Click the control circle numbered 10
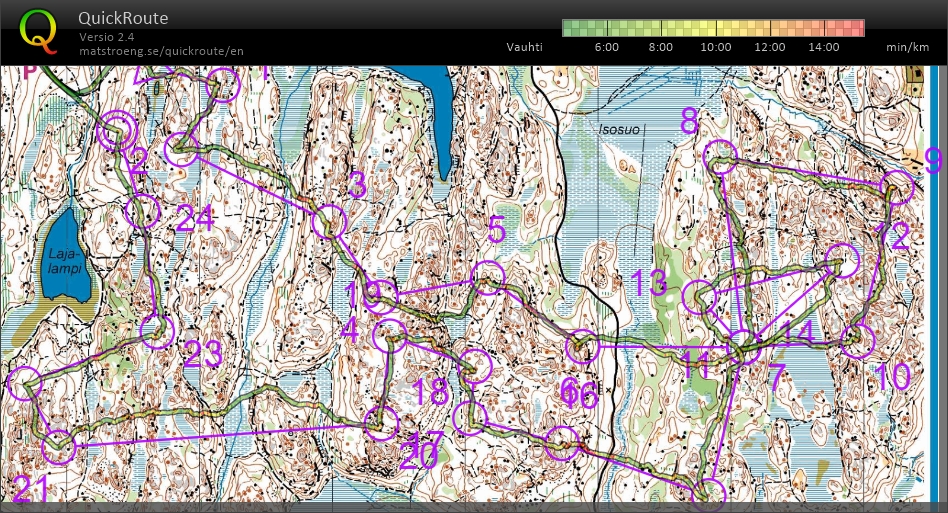The width and height of the screenshot is (948, 513). (x=857, y=341)
